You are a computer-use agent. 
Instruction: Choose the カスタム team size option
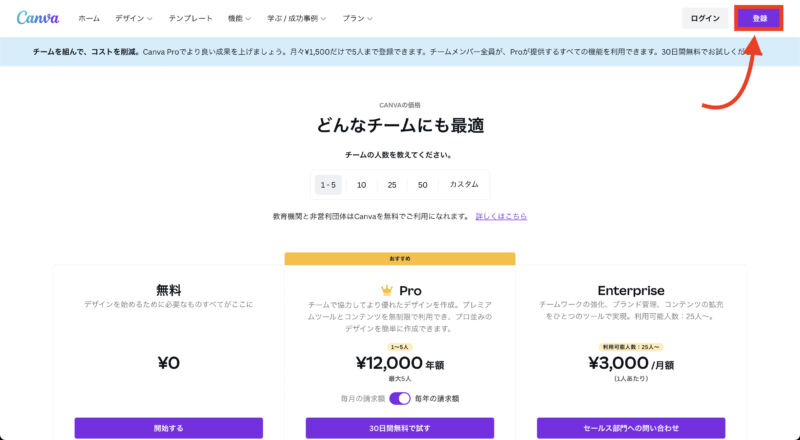tap(464, 184)
